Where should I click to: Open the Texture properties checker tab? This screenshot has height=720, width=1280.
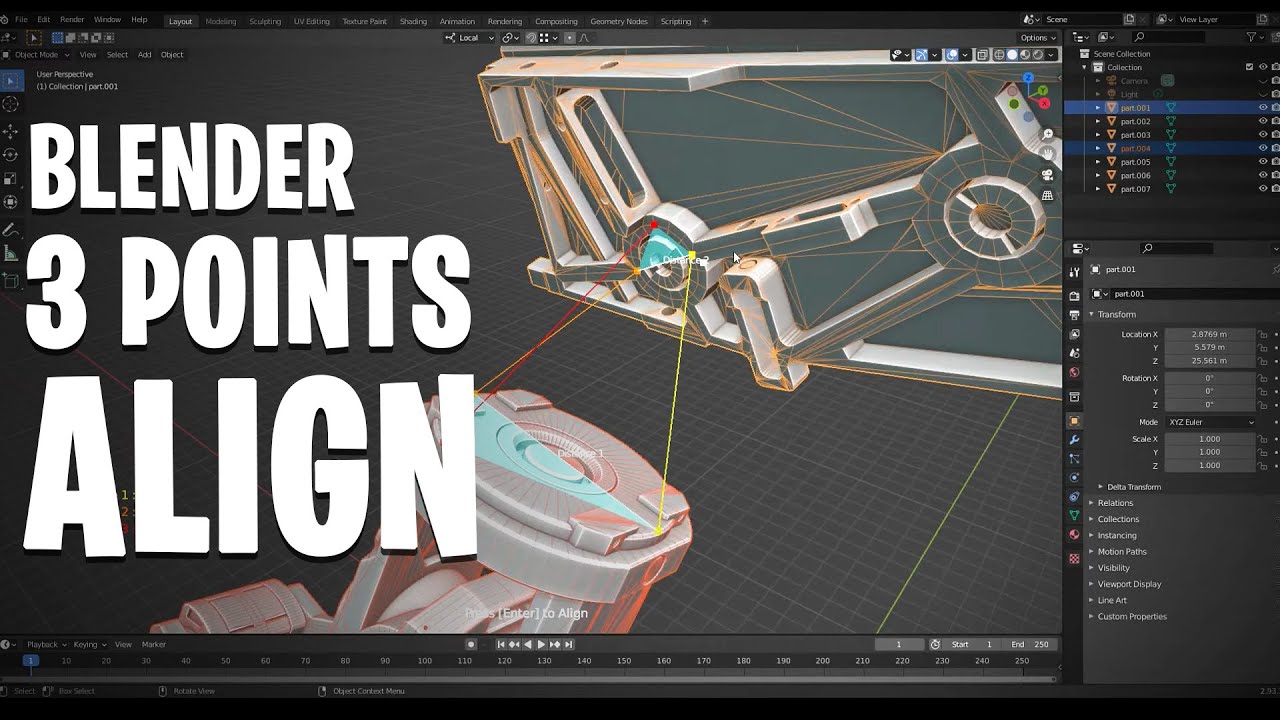tap(1074, 559)
